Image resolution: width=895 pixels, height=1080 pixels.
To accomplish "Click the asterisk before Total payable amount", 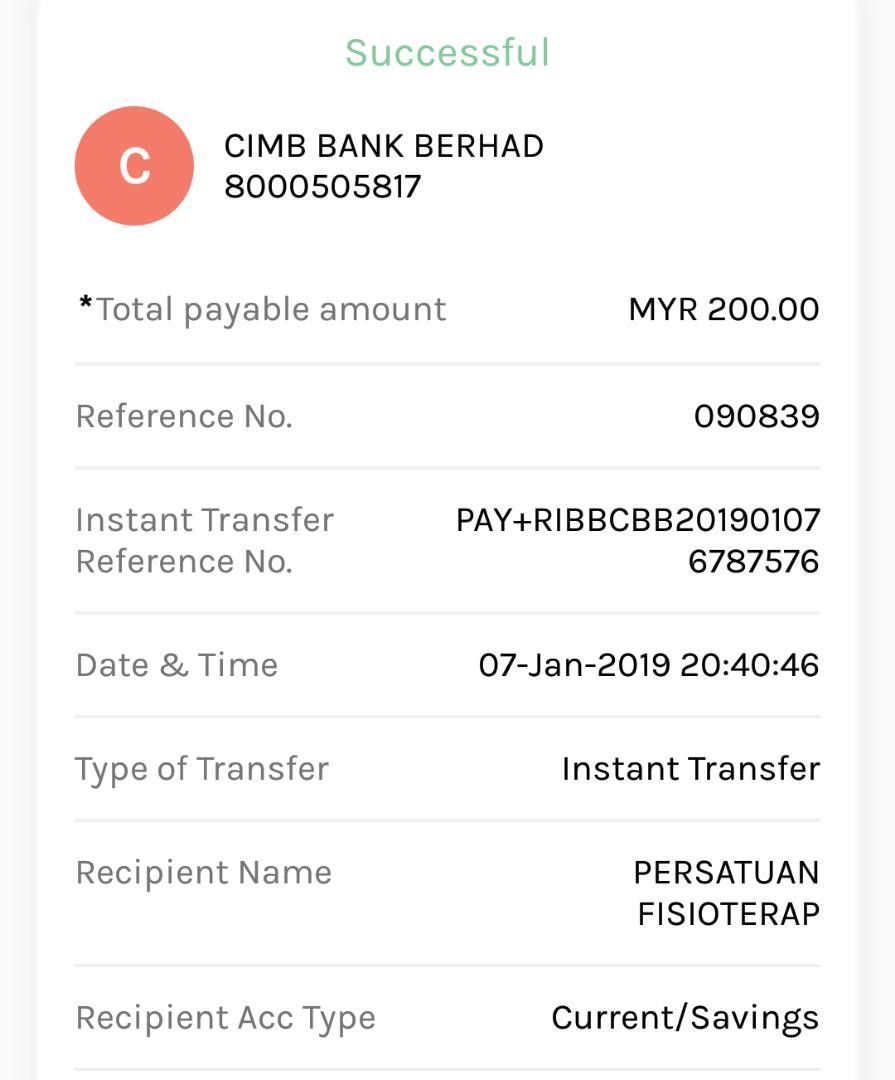I will click(85, 303).
